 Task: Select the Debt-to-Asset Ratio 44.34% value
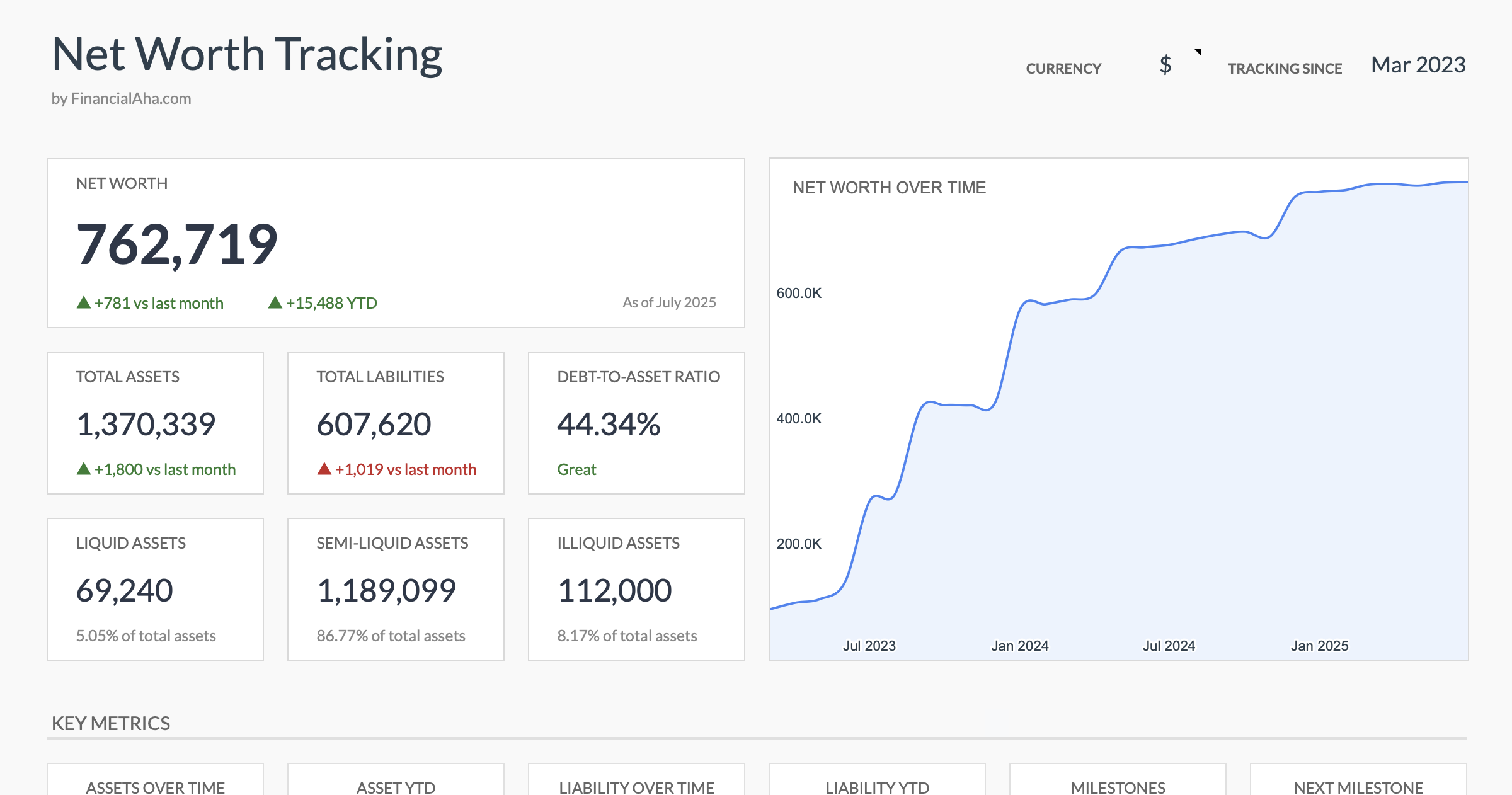(x=609, y=425)
